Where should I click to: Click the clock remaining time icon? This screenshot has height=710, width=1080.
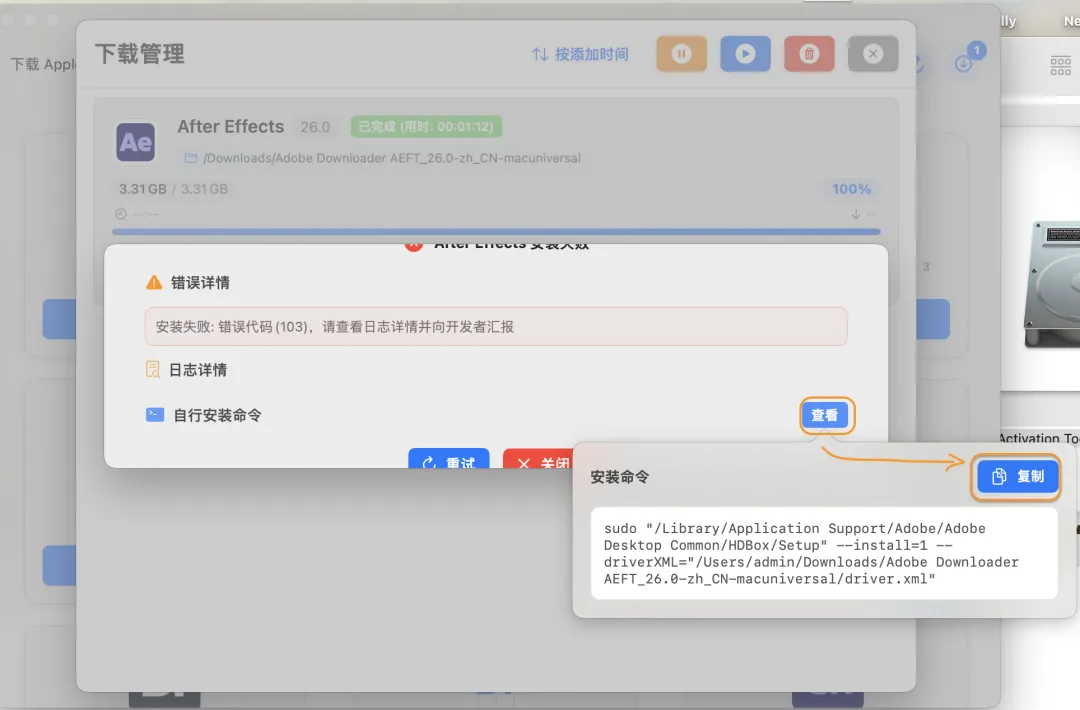pyautogui.click(x=121, y=214)
